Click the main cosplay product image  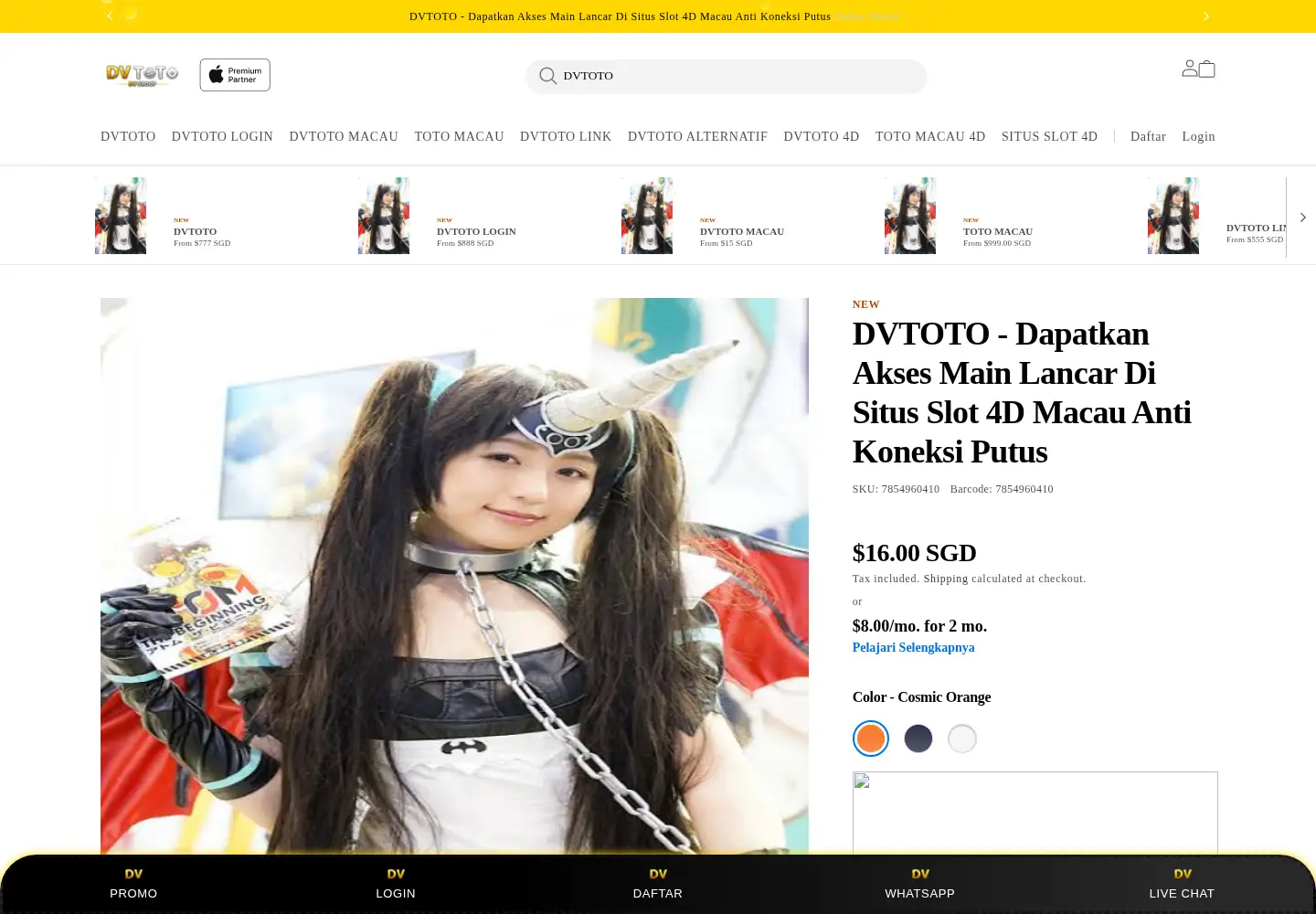[454, 576]
